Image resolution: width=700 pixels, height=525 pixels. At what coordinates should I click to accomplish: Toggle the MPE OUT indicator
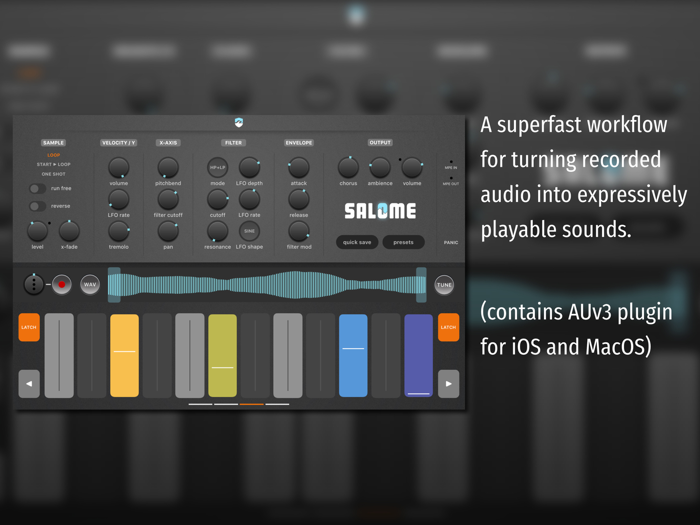(451, 181)
